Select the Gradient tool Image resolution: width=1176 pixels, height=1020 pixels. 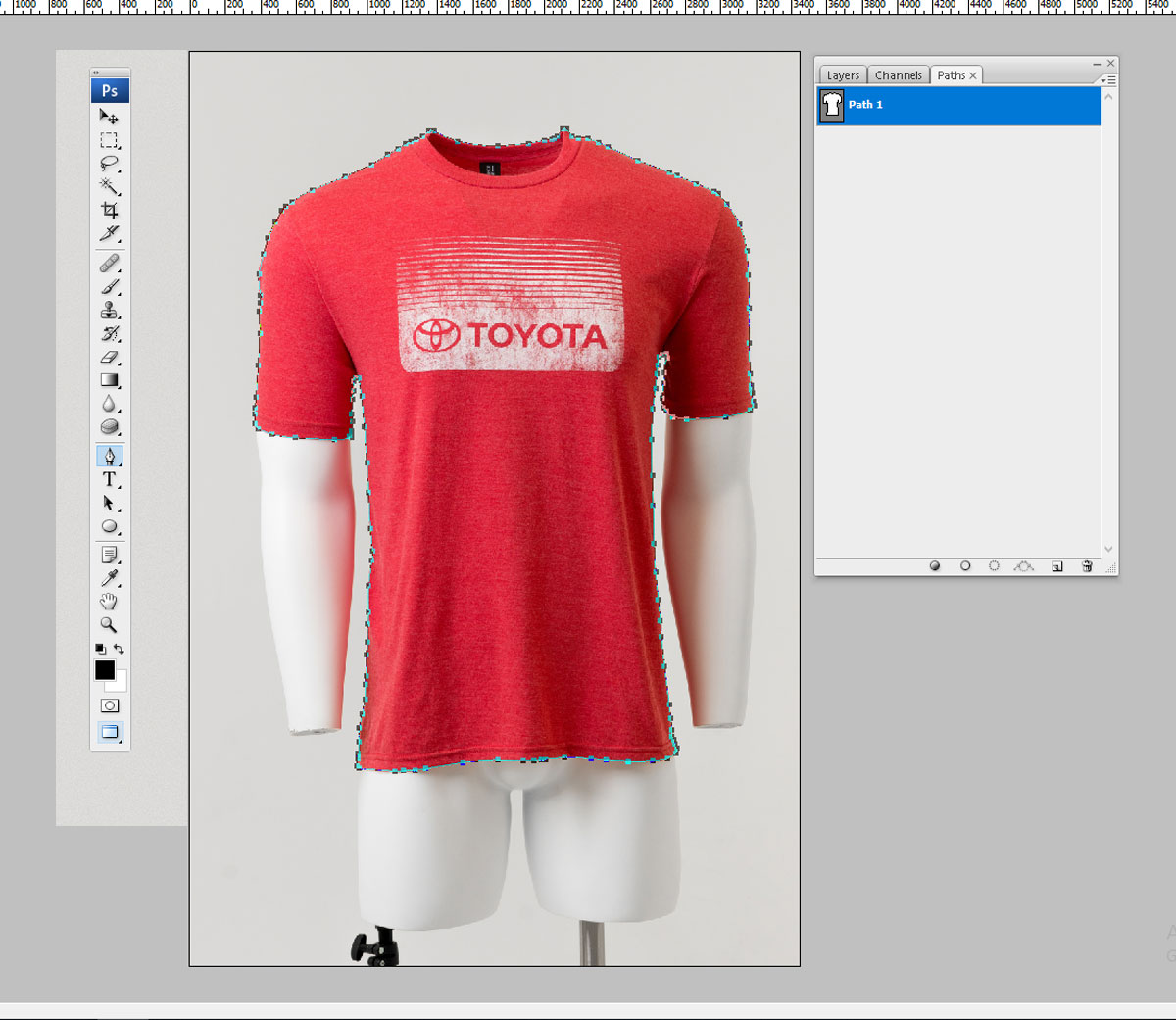[x=109, y=380]
